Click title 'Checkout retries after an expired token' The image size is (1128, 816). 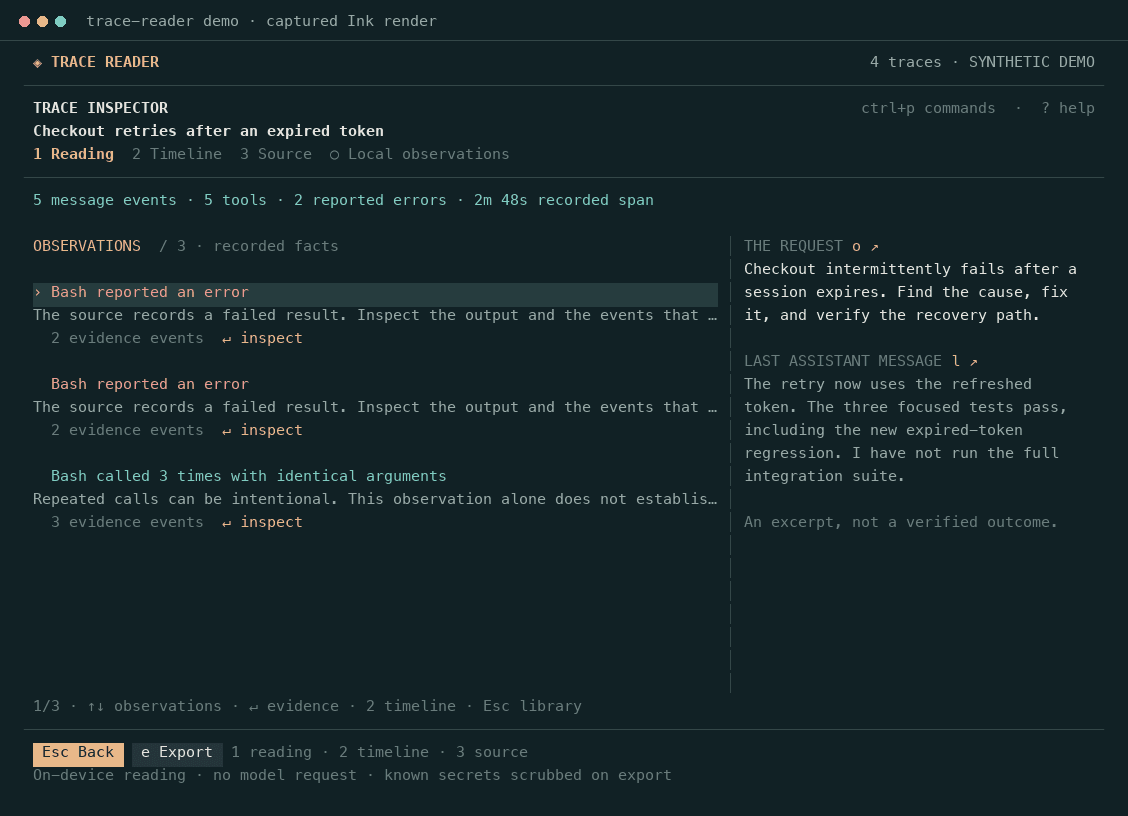[x=209, y=131]
